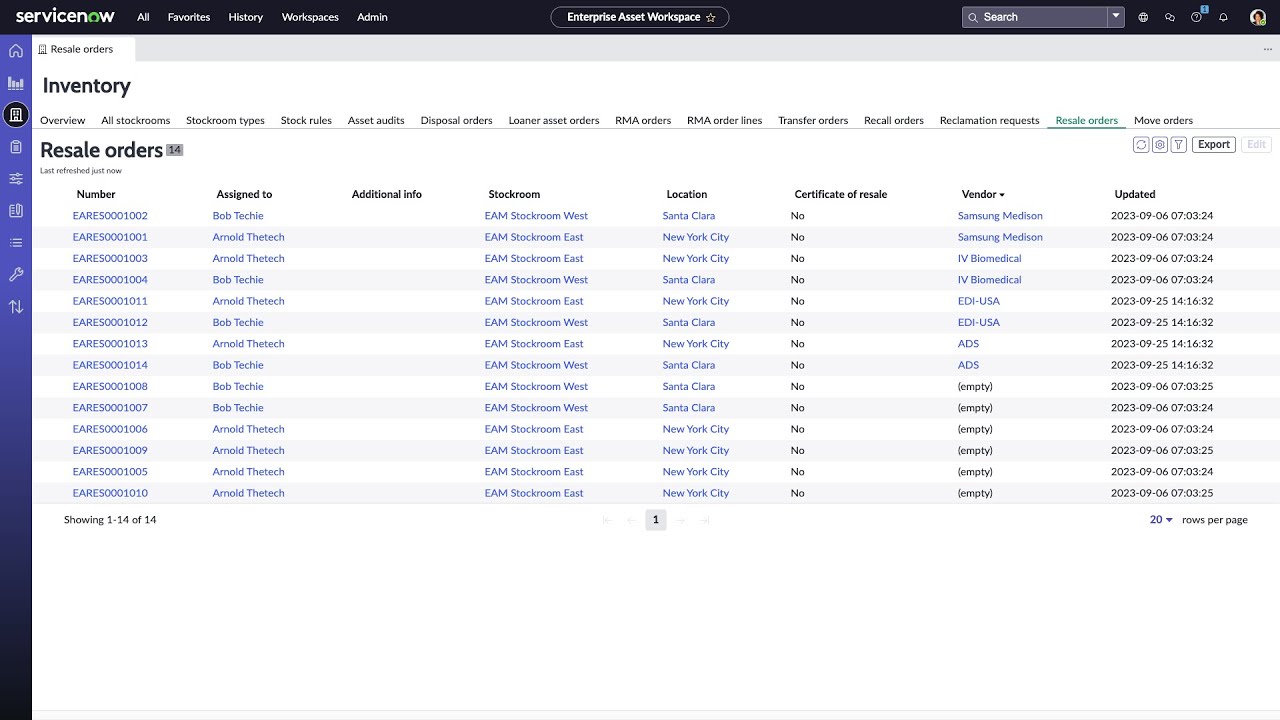
Task: Switch to the Overview tab
Action: click(62, 120)
